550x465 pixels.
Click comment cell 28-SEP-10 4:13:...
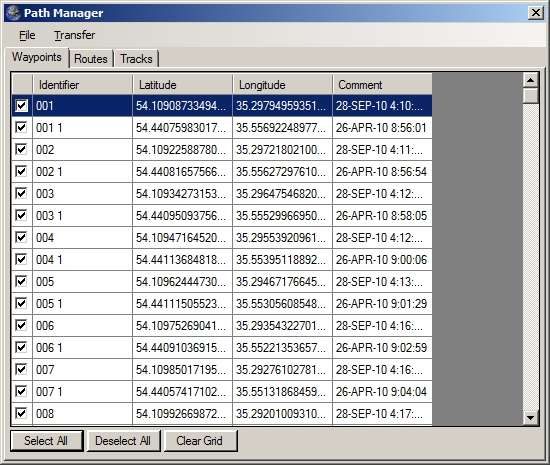coord(382,281)
